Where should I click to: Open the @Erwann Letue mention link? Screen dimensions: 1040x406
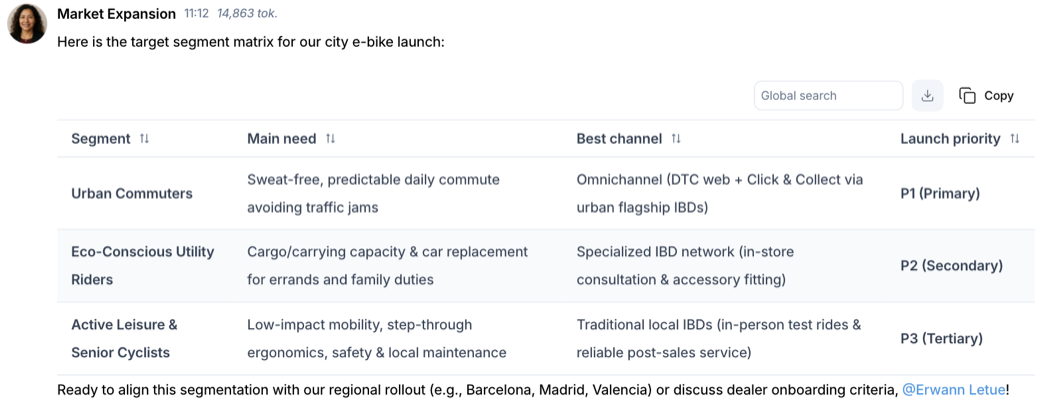pyautogui.click(x=954, y=389)
